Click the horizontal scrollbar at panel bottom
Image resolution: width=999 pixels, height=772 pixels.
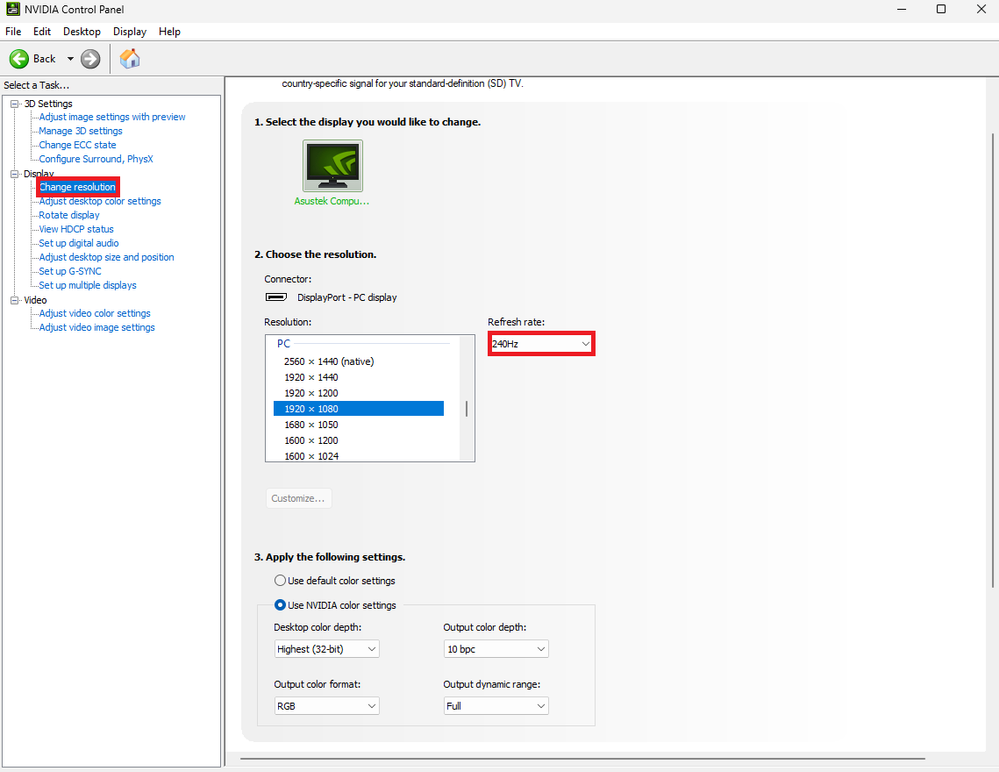click(x=582, y=759)
